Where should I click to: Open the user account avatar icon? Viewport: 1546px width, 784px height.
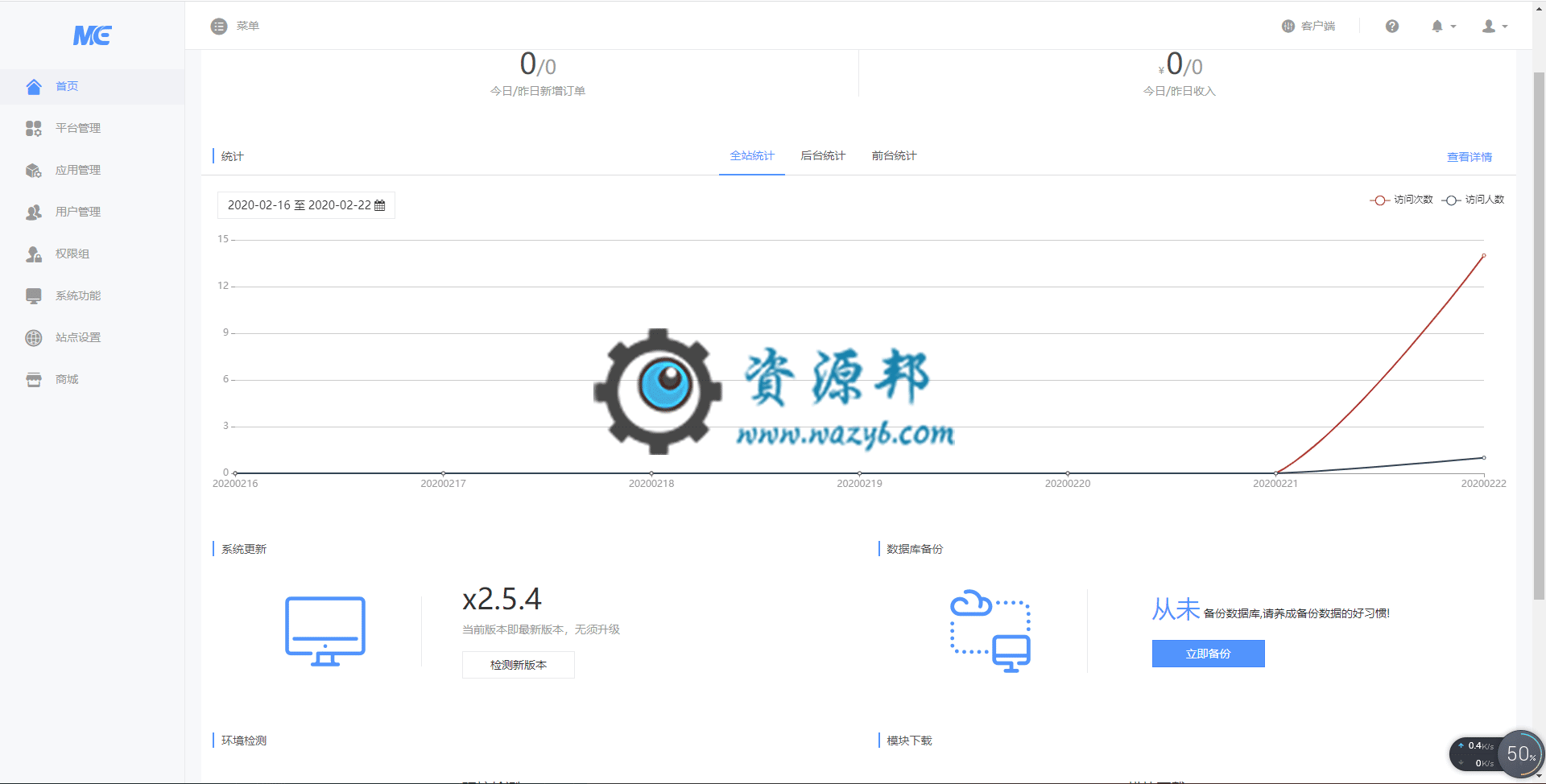[x=1489, y=27]
